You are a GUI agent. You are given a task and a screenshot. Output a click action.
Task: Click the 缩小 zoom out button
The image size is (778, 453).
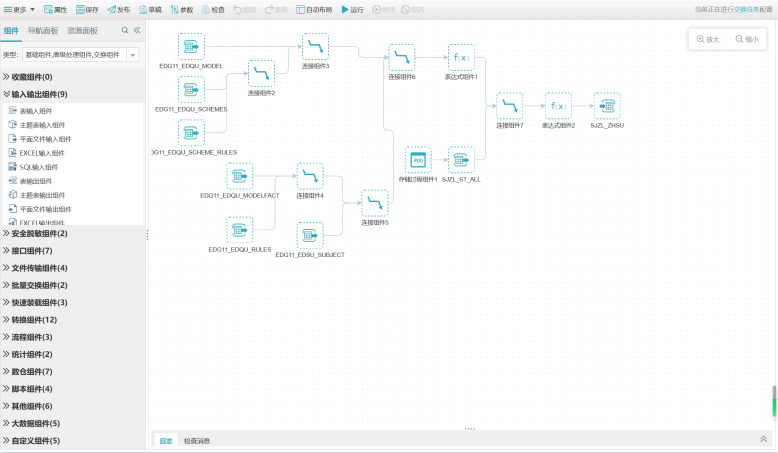tap(745, 39)
